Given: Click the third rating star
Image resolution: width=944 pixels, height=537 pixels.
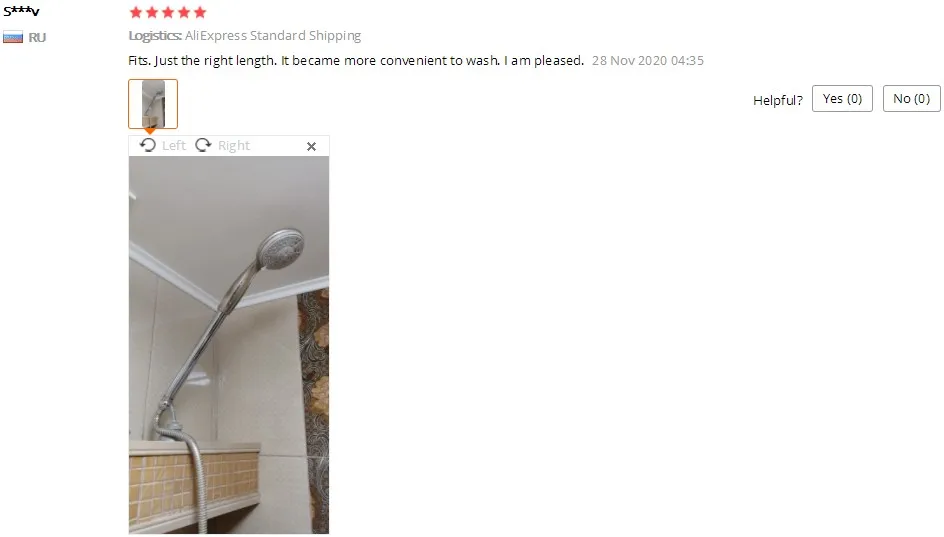Looking at the screenshot, I should point(168,12).
